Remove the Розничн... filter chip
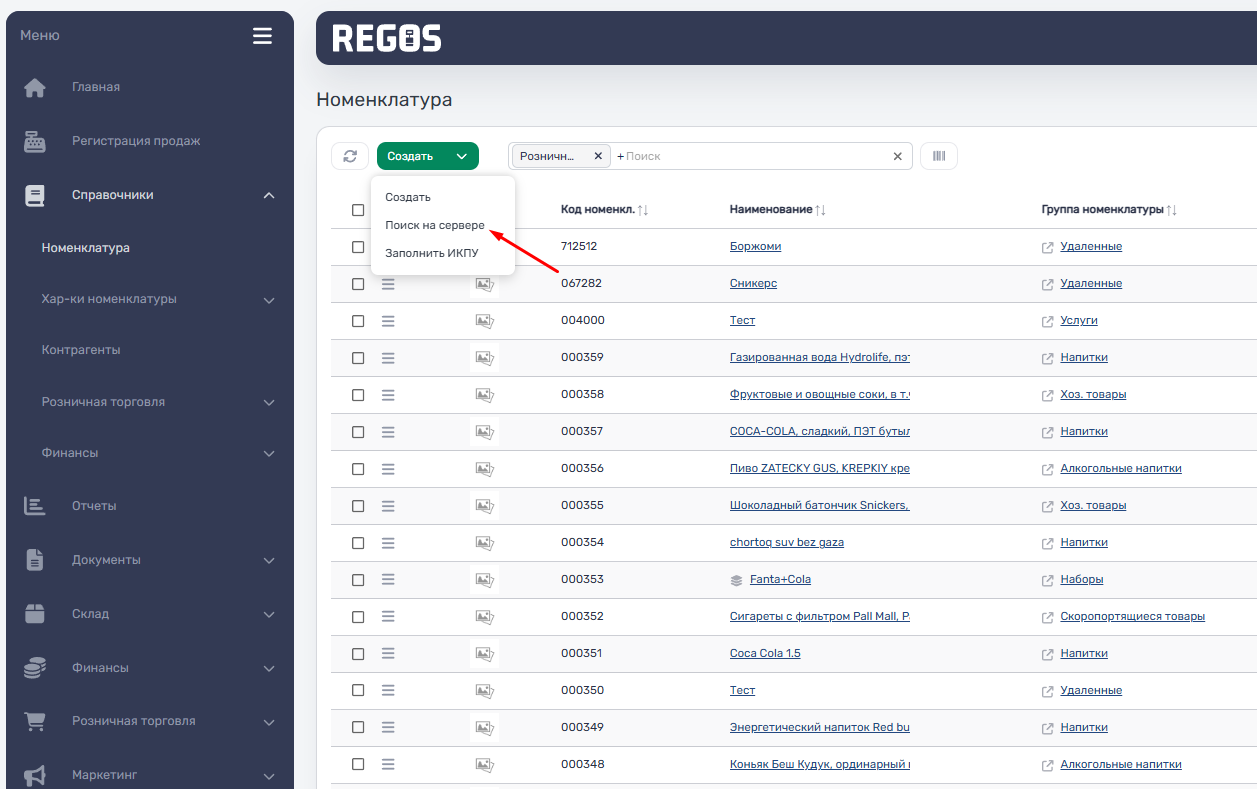 coord(598,156)
